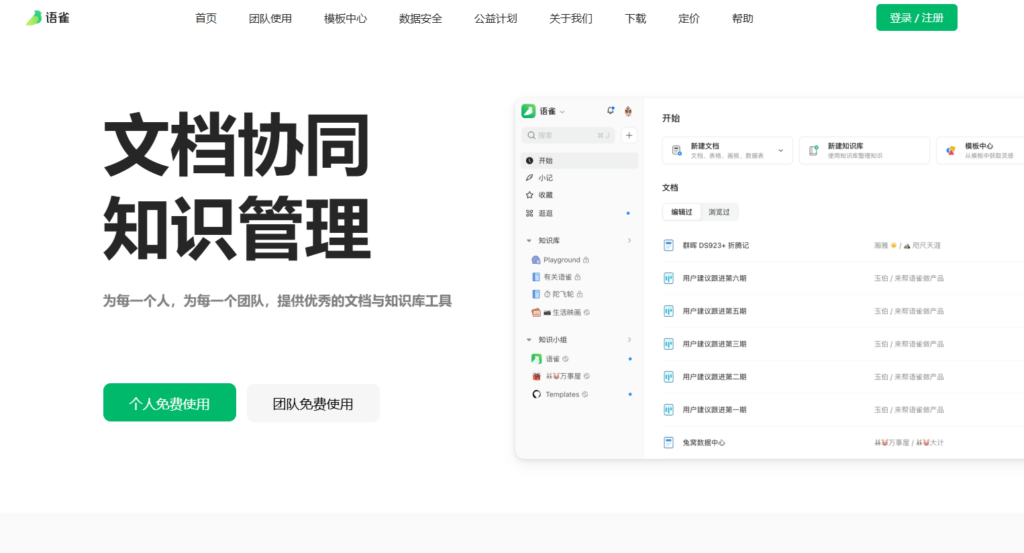Open 团队使用 in the top navigation
This screenshot has height=553, width=1024.
[270, 18]
